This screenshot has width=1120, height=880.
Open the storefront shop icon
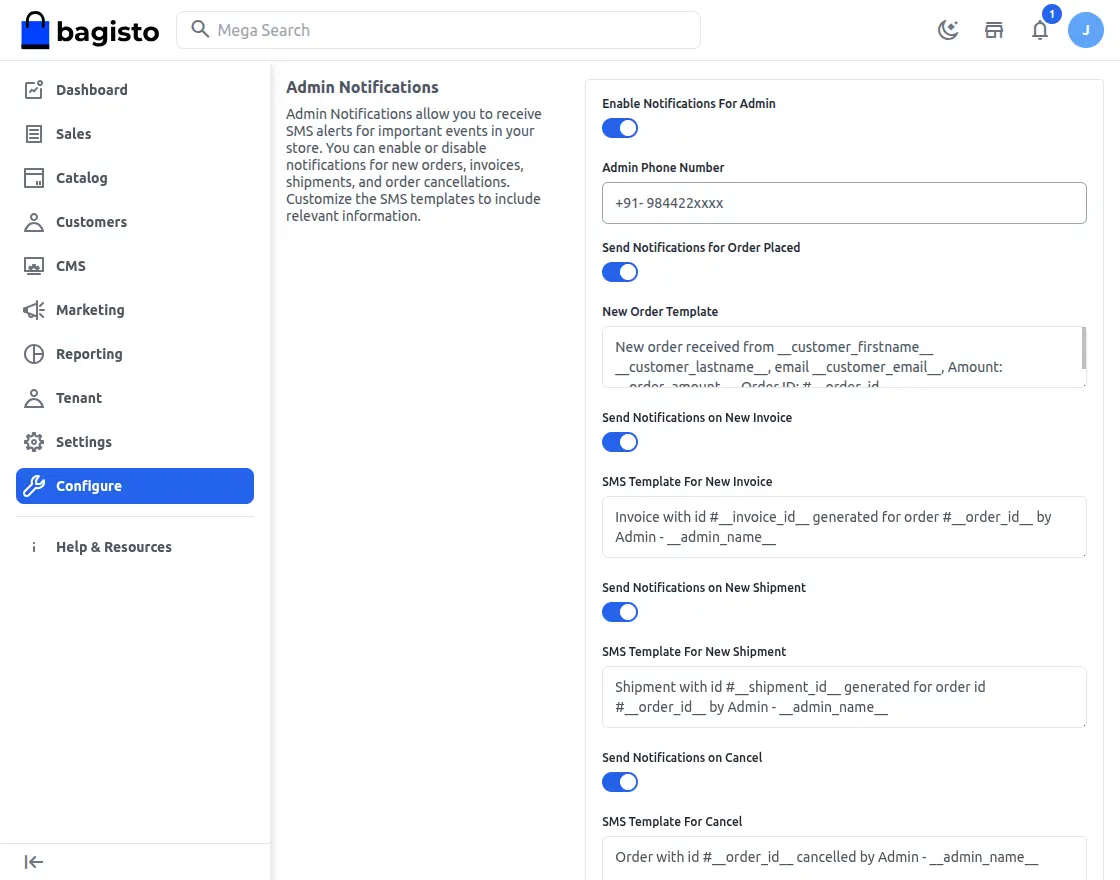(994, 30)
